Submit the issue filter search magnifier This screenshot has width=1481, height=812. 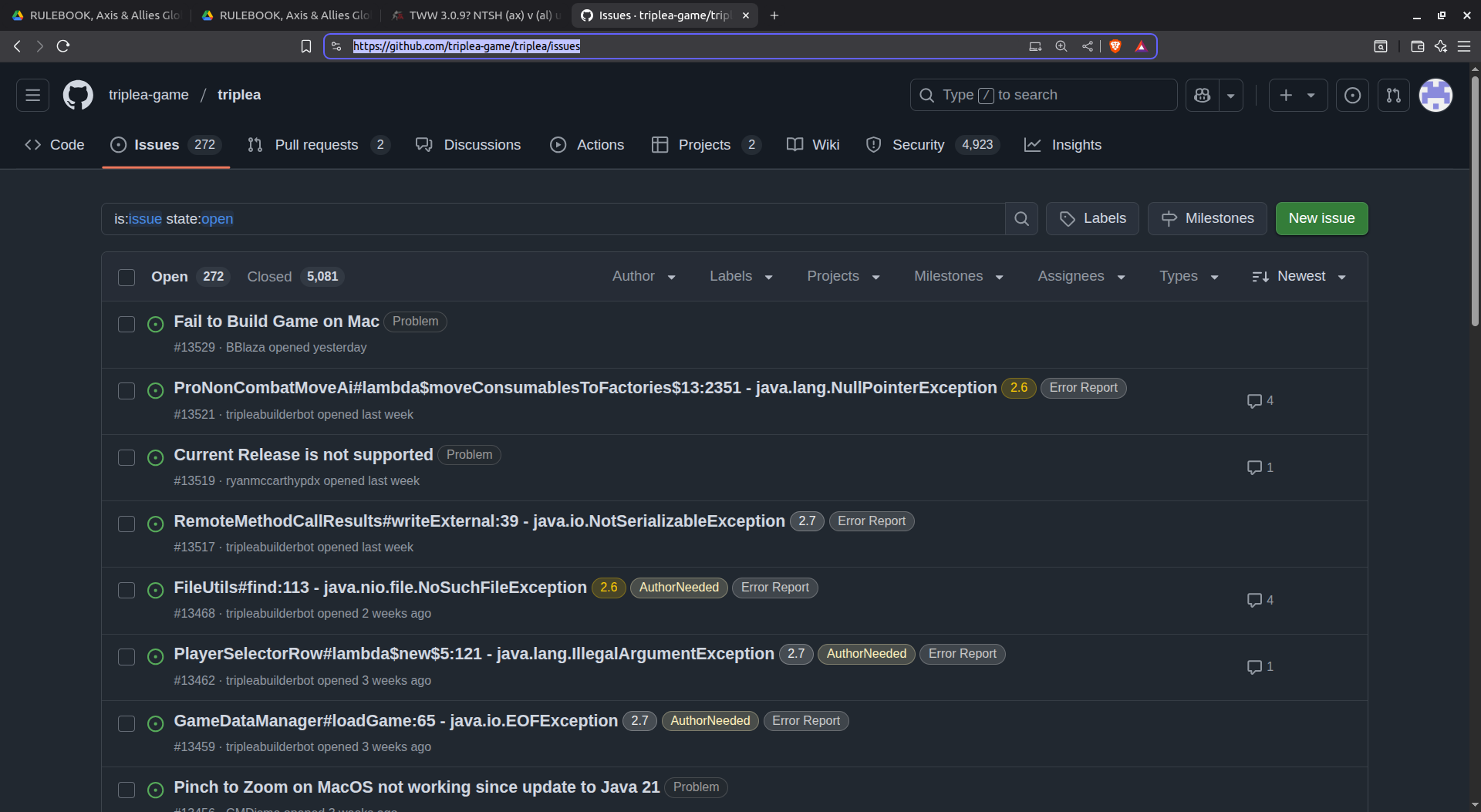[x=1021, y=219]
